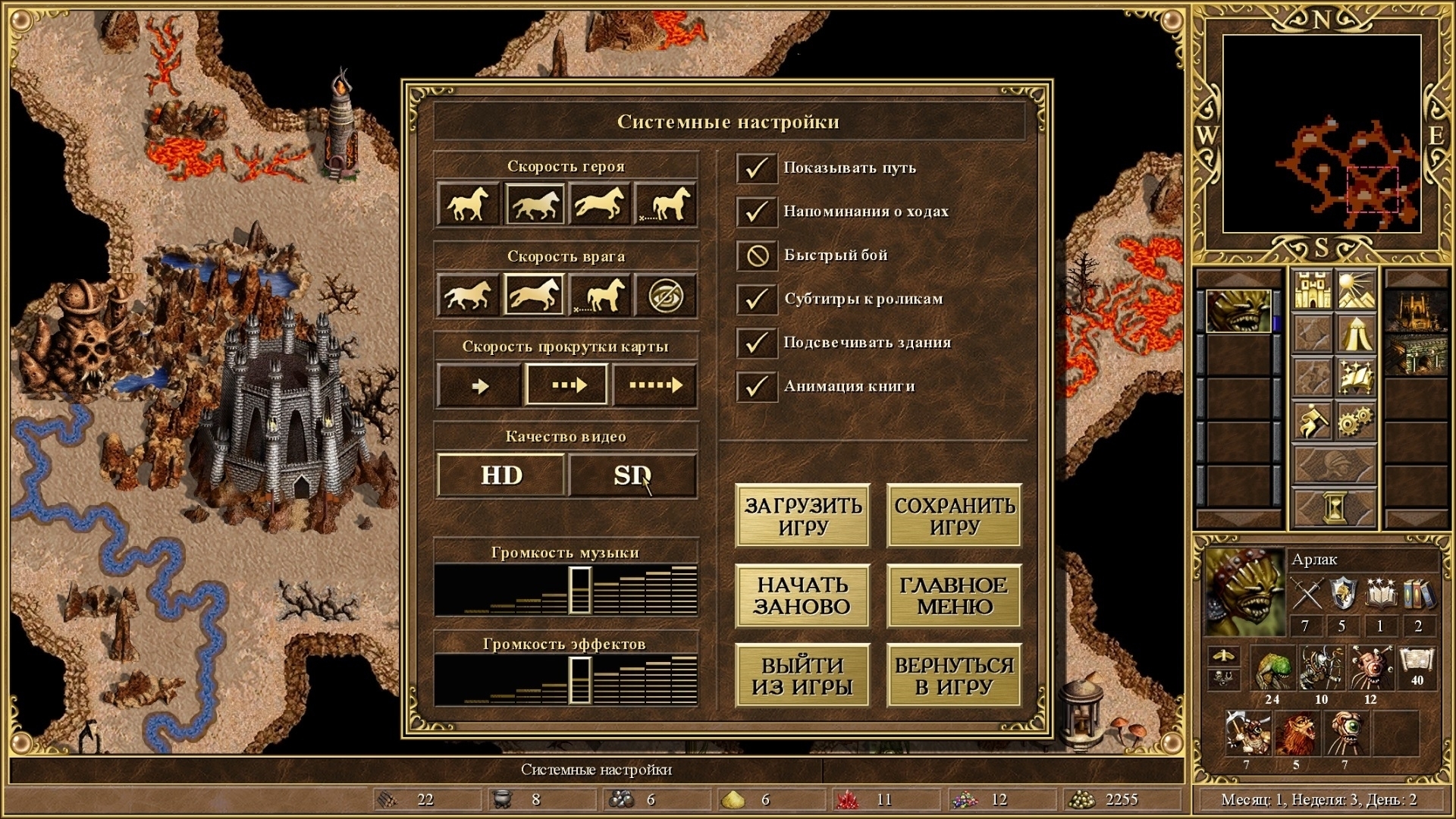The width and height of the screenshot is (1456, 819).
Task: Click НАЧАТЬ ЗАНОВО button
Action: tap(803, 595)
